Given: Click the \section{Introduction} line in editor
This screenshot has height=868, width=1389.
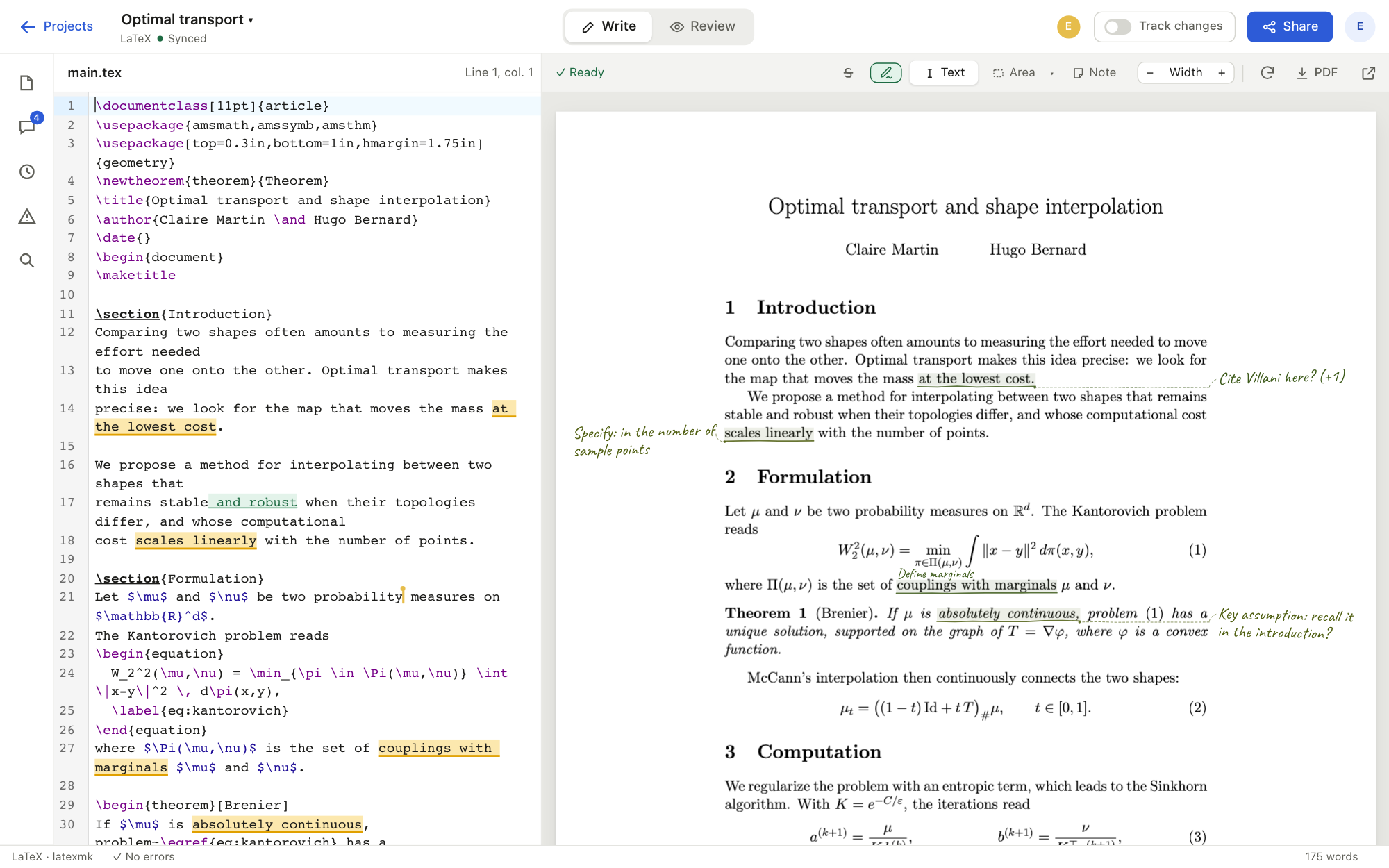Looking at the screenshot, I should tap(183, 314).
